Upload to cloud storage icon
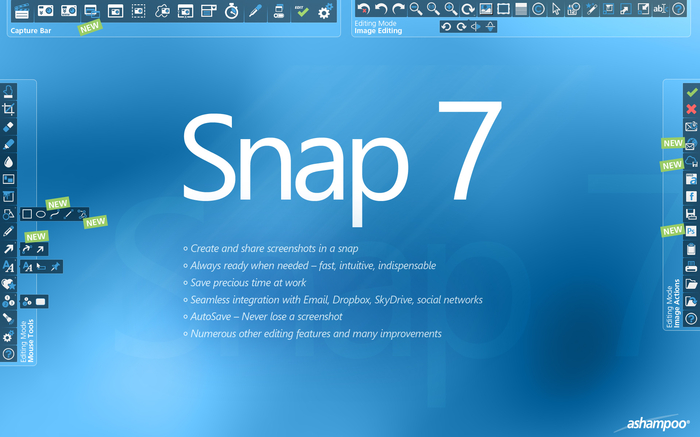 point(692,162)
